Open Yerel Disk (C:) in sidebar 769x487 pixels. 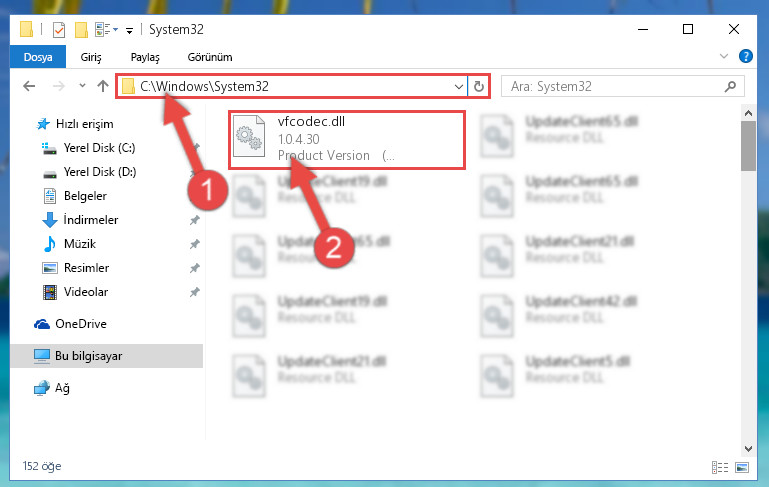click(x=99, y=148)
